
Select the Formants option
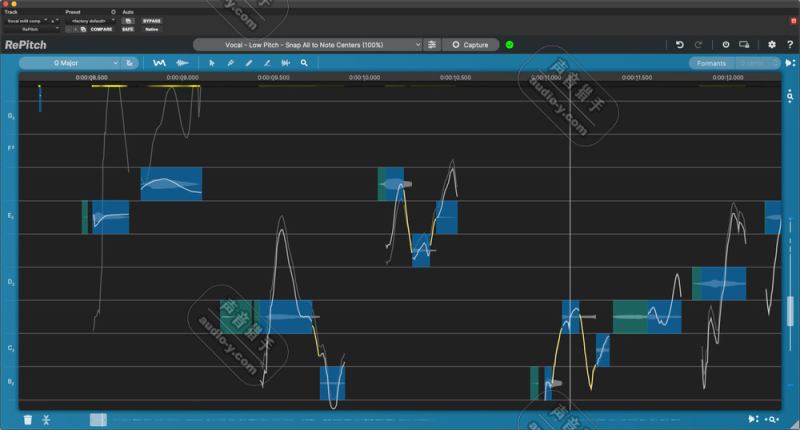[711, 63]
